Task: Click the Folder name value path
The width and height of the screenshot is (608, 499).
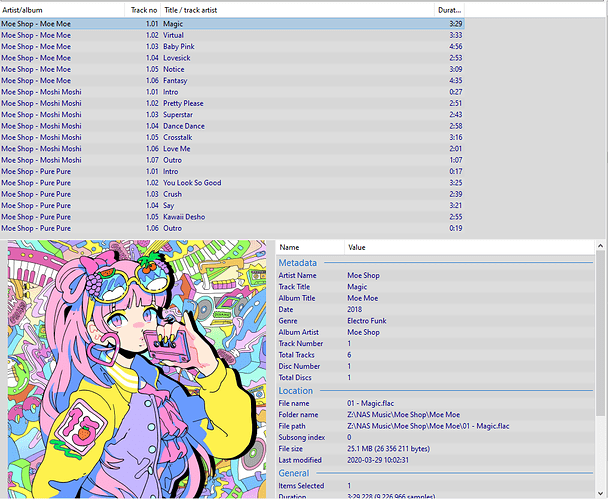Action: coord(403,414)
